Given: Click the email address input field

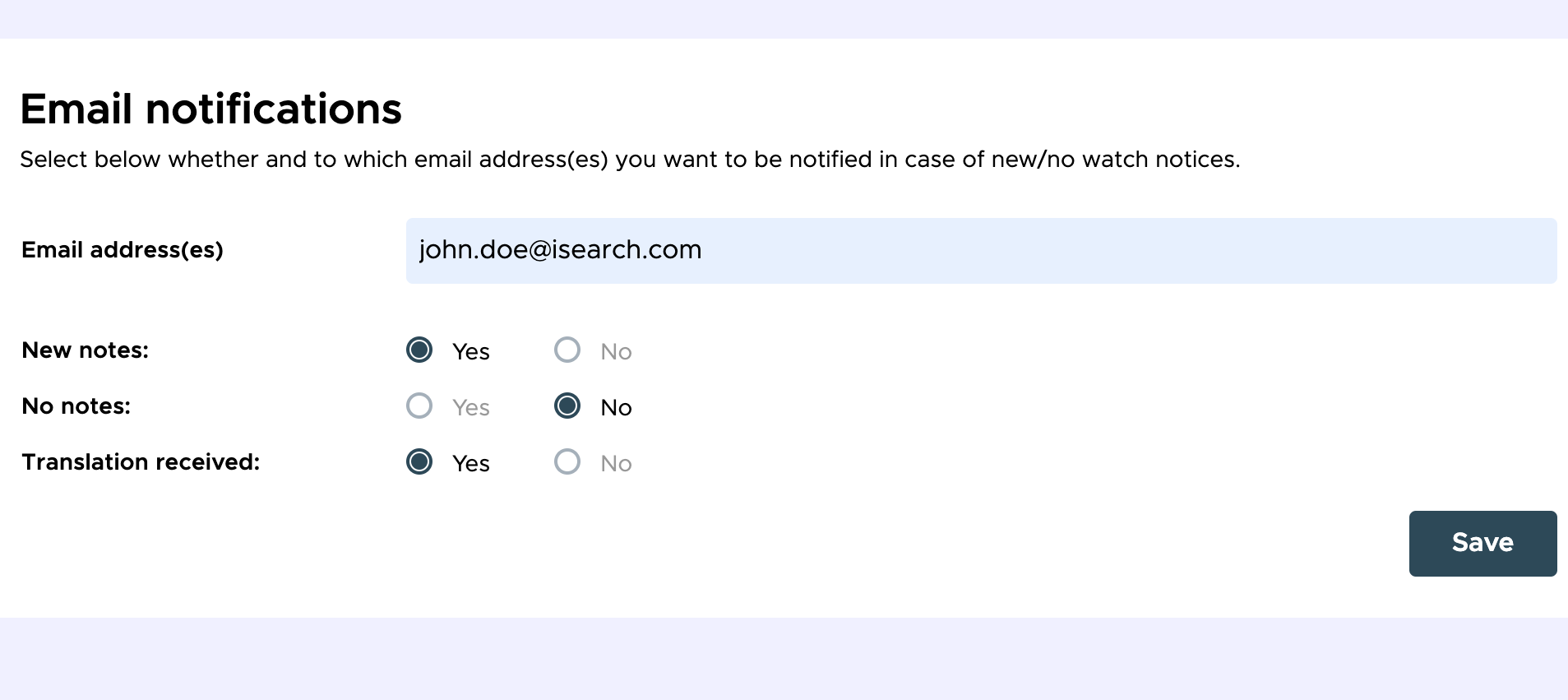Looking at the screenshot, I should [980, 251].
